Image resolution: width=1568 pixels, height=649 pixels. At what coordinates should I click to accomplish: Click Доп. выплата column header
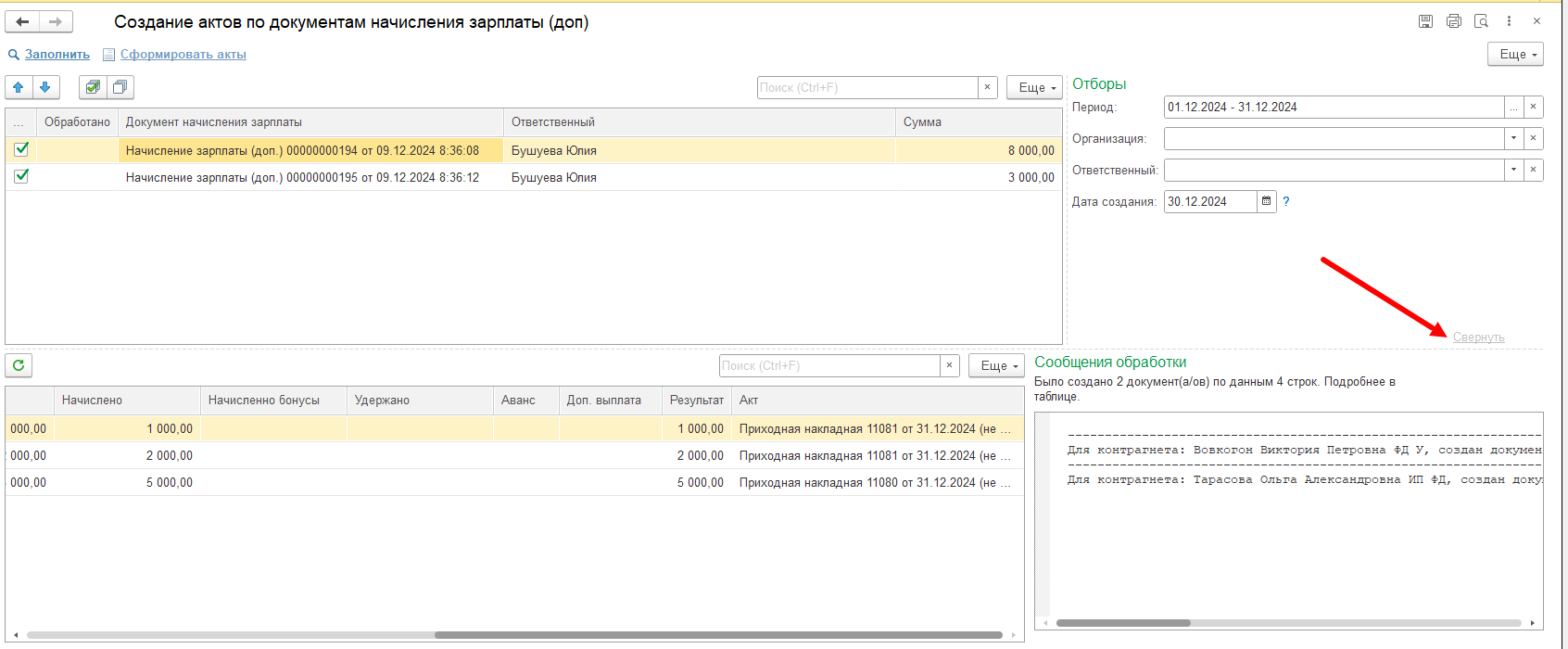(x=611, y=401)
